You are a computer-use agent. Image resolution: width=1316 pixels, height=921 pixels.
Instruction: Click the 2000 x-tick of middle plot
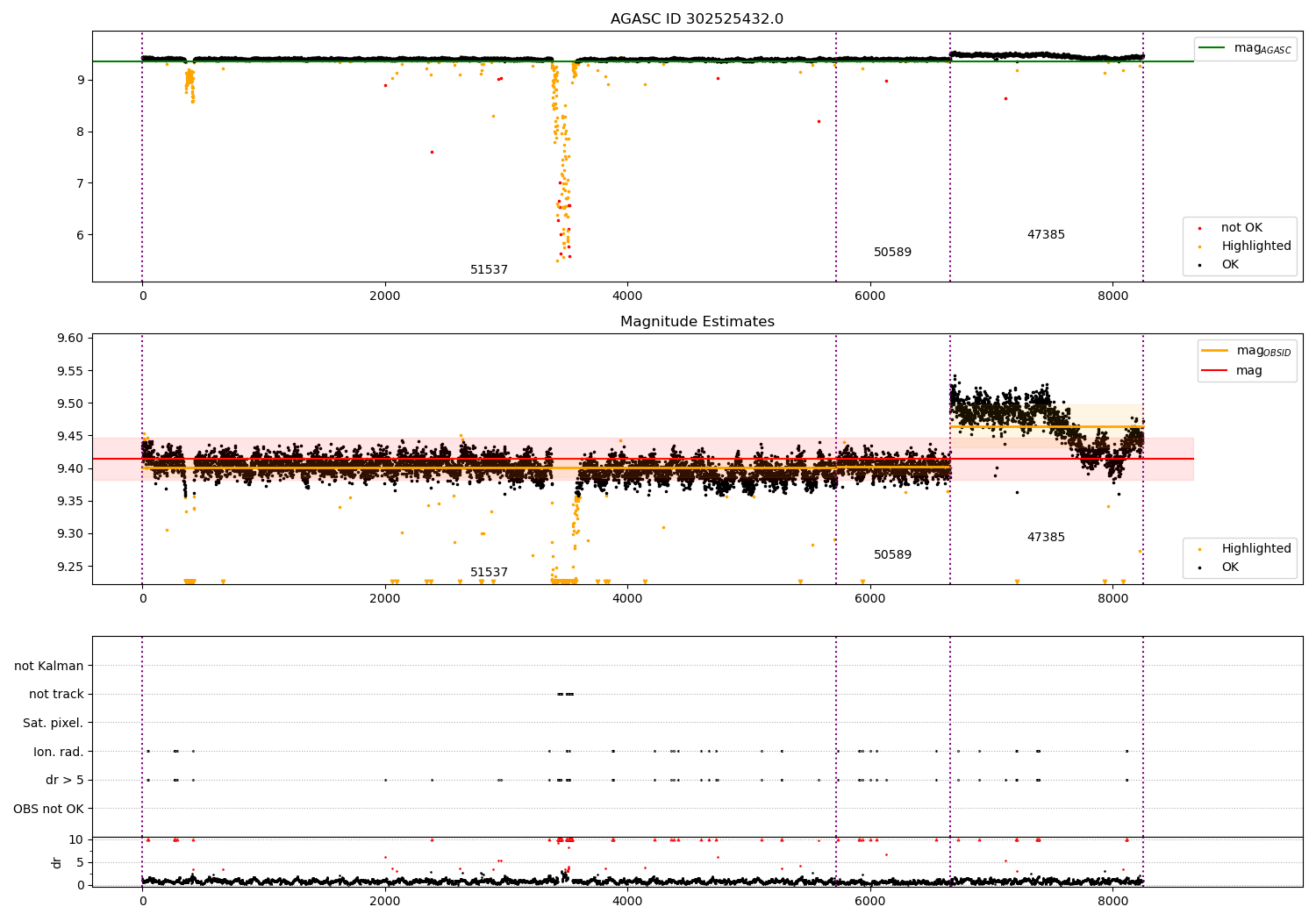coord(385,599)
